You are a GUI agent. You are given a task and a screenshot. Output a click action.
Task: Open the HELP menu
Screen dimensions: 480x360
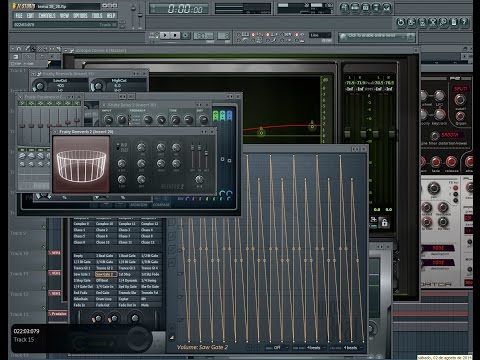coord(111,16)
